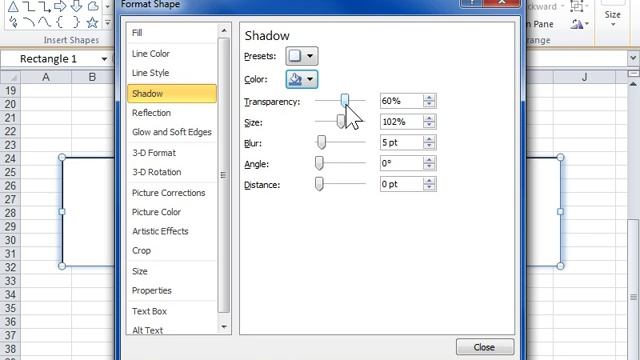The height and width of the screenshot is (360, 640).
Task: Expand the formula bar chevron
Action: point(633,58)
